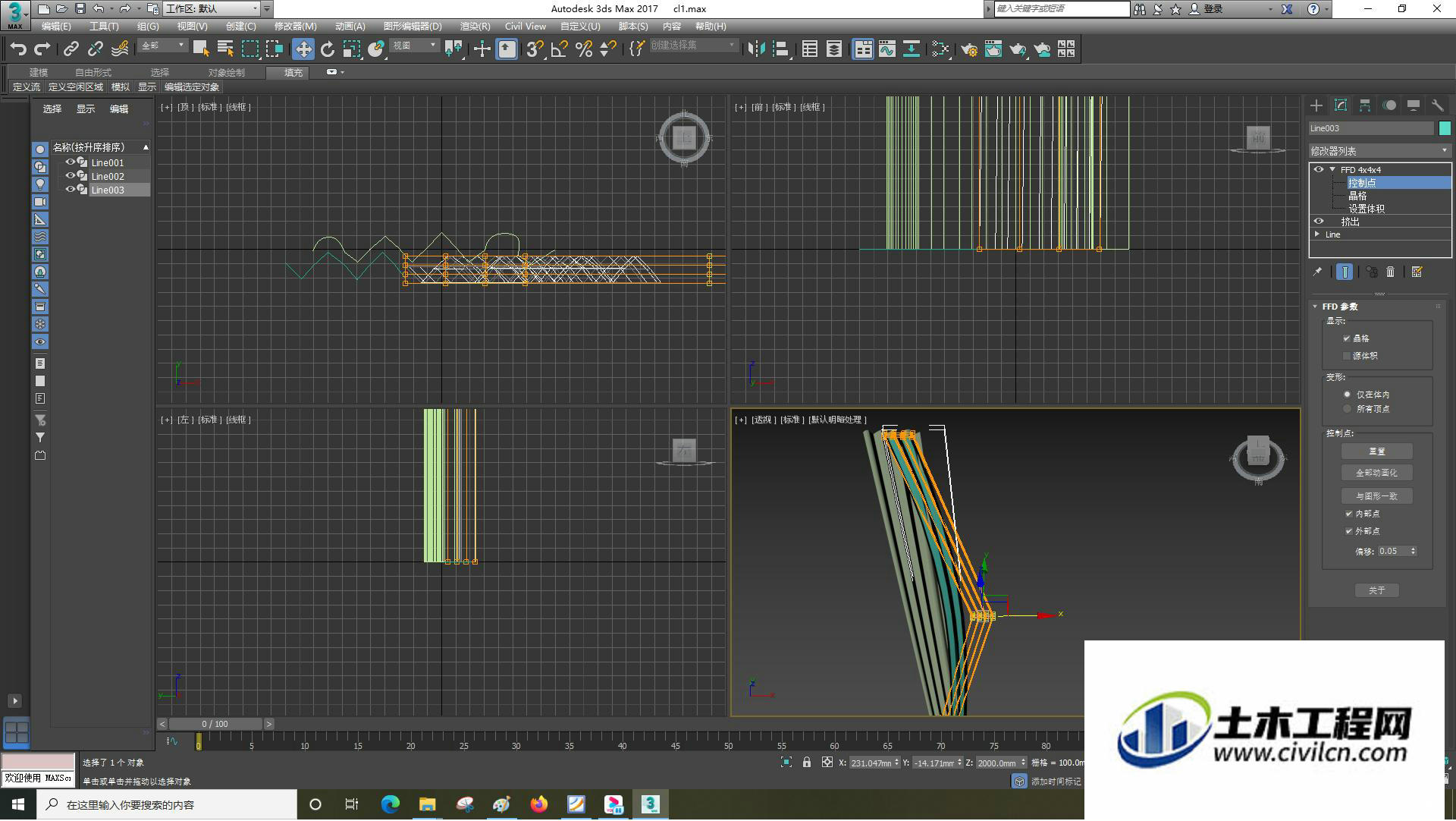1456x821 pixels.
Task: Open the Render Setup teapot icon
Action: coord(969,49)
